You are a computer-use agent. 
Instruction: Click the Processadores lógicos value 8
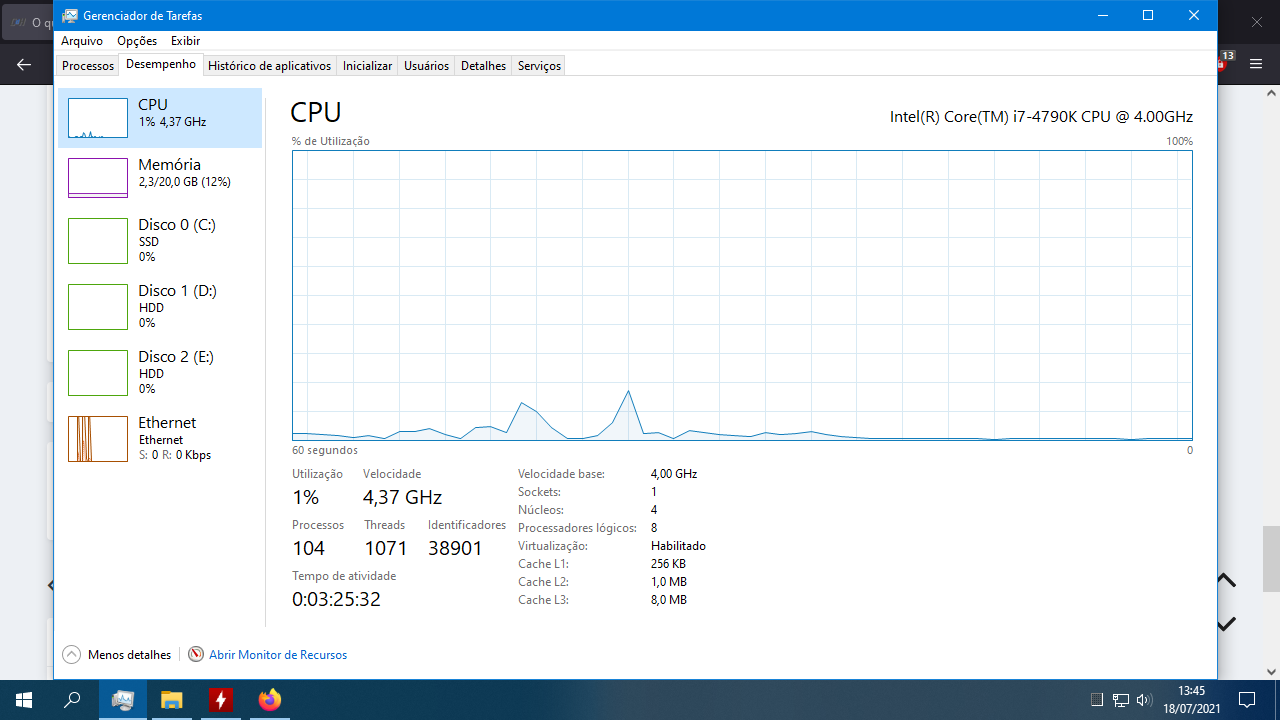[654, 528]
